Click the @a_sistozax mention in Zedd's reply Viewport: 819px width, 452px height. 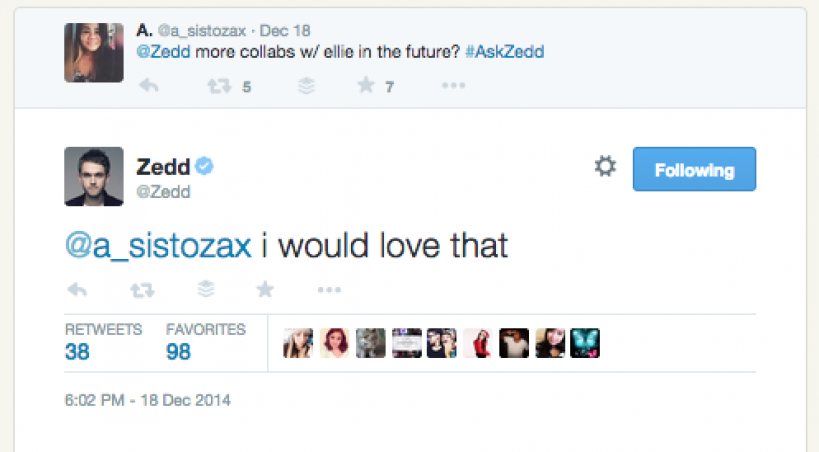tap(158, 246)
